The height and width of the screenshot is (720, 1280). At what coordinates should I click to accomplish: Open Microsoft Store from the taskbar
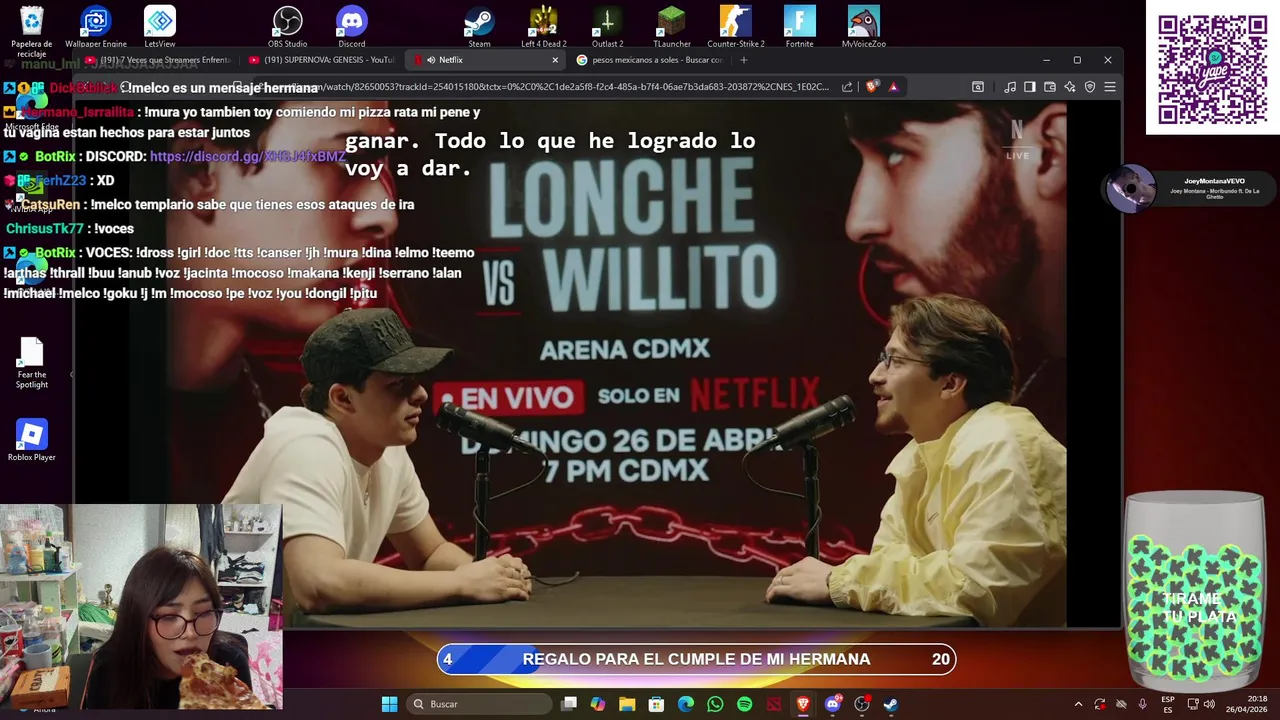[x=656, y=704]
